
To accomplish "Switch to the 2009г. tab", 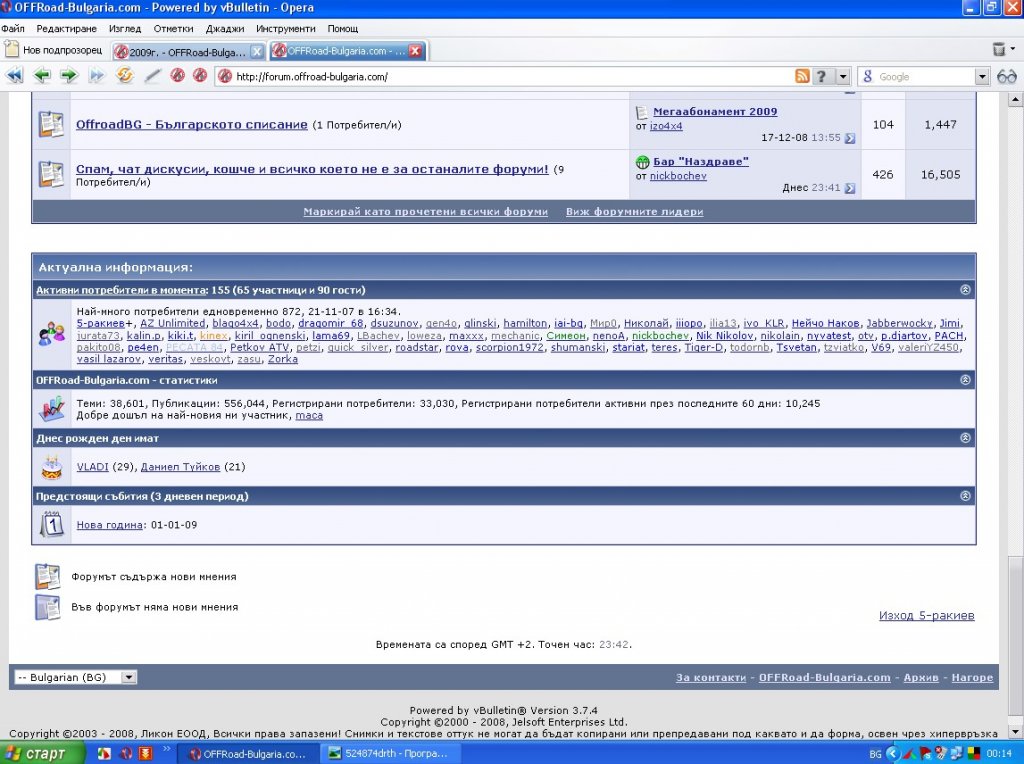I will [x=185, y=51].
